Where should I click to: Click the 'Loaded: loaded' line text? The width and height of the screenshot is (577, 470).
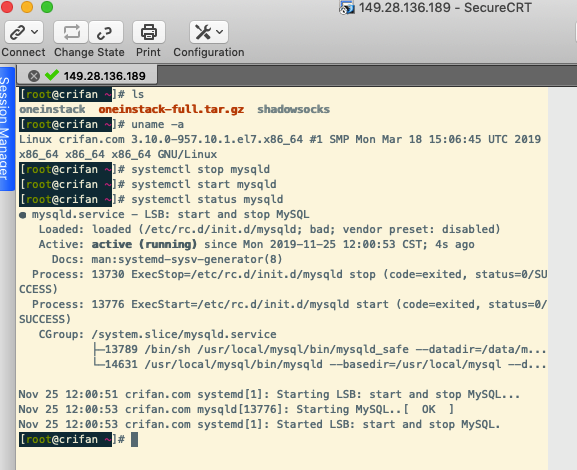click(x=269, y=229)
